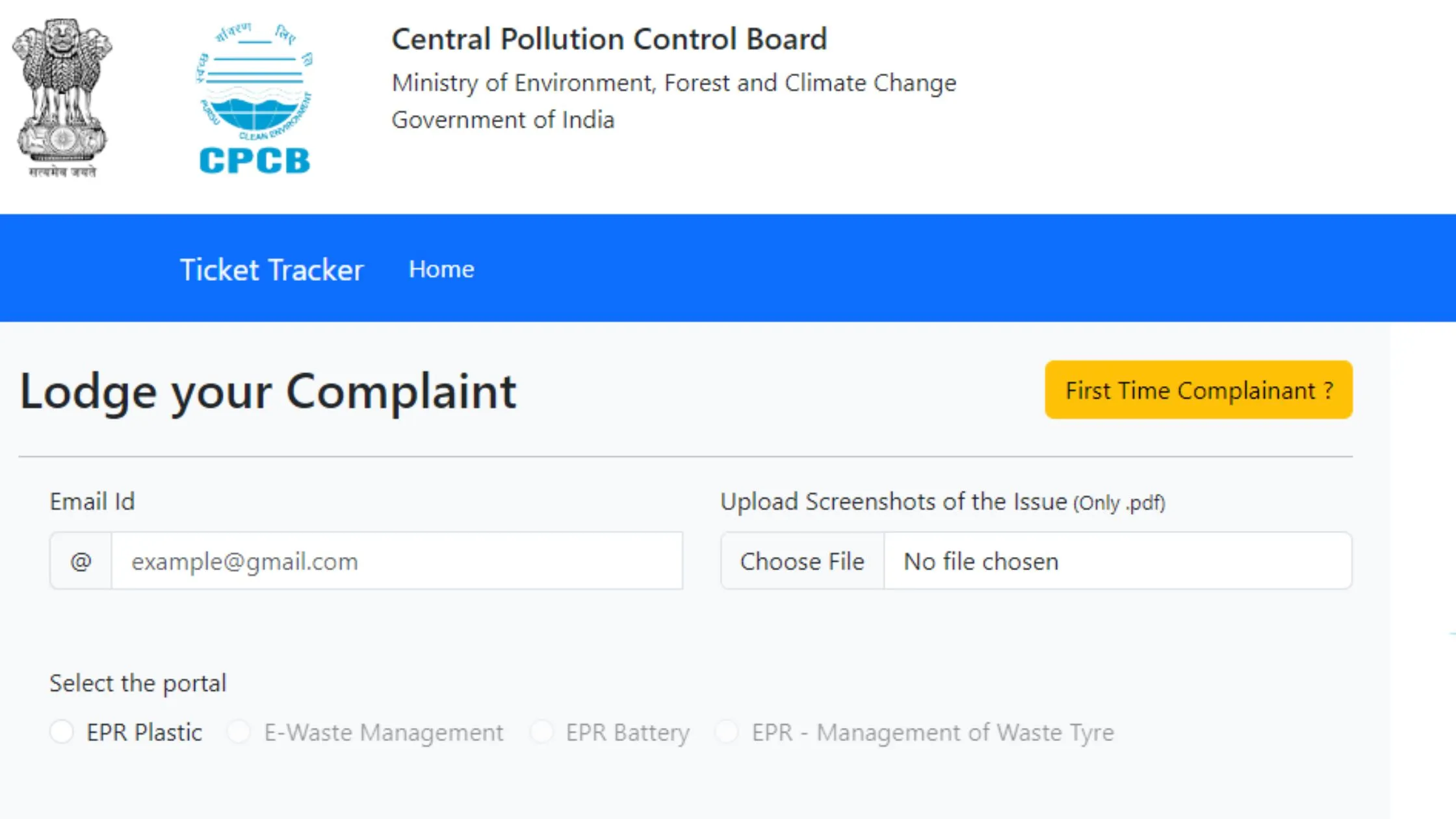
Task: Click the Lodge your Complaint heading
Action: point(269,390)
